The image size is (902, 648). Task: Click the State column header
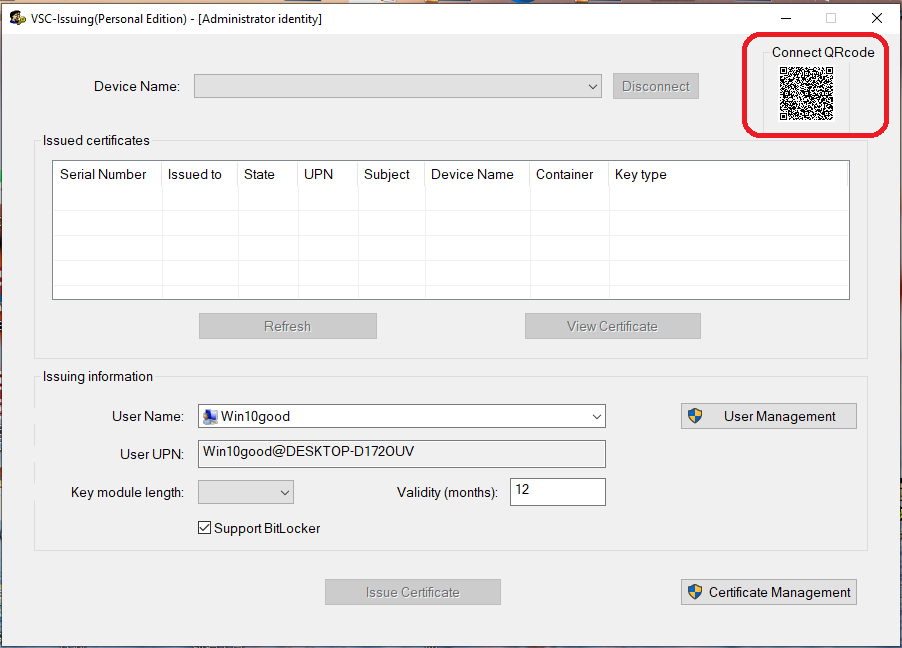[x=259, y=174]
